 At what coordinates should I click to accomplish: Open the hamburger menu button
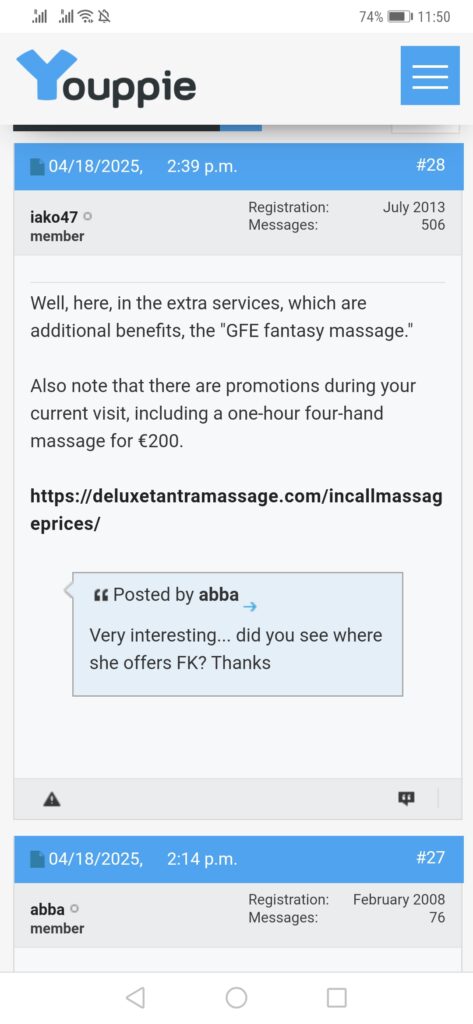tap(429, 76)
